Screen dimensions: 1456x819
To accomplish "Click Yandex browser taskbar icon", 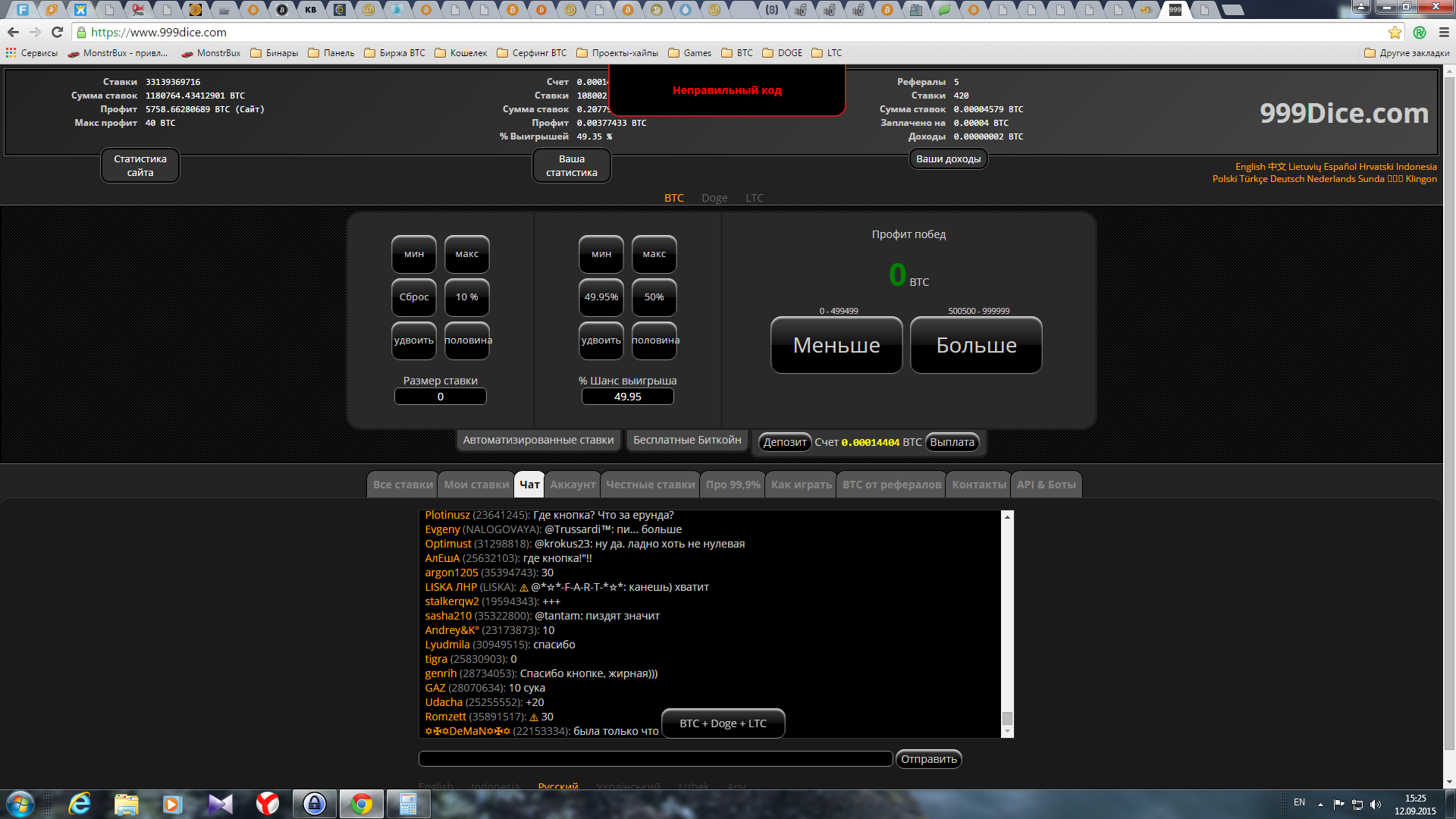I will click(267, 803).
